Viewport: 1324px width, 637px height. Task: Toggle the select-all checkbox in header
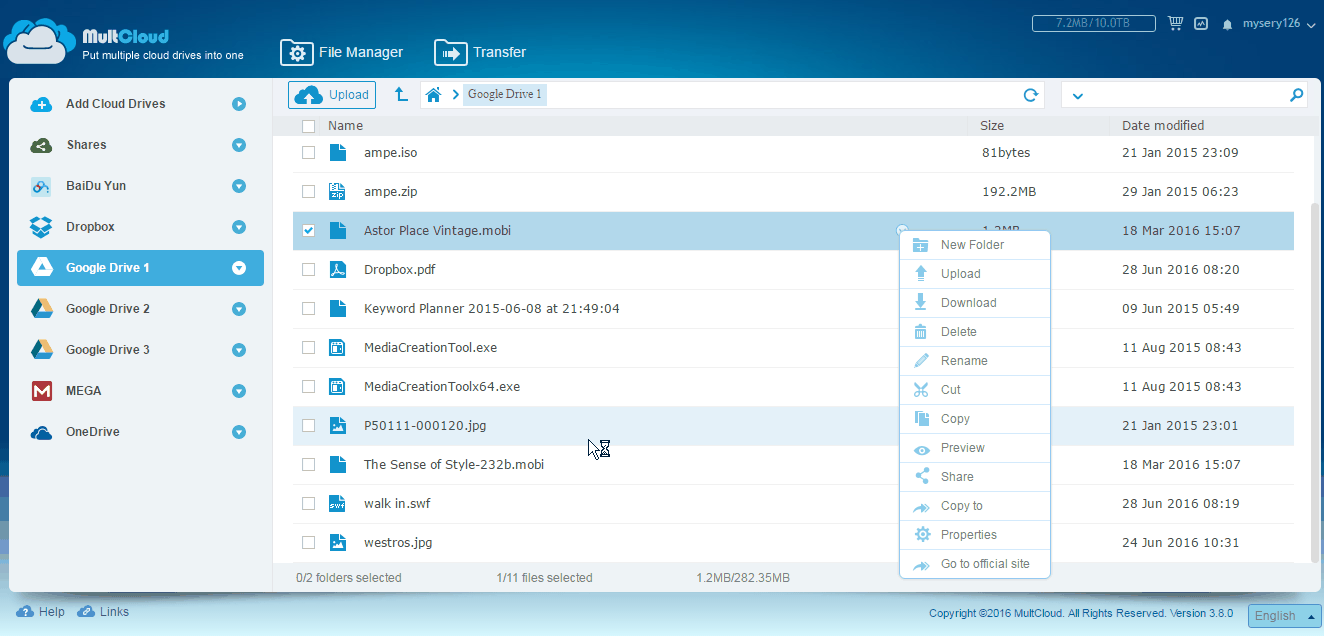309,126
